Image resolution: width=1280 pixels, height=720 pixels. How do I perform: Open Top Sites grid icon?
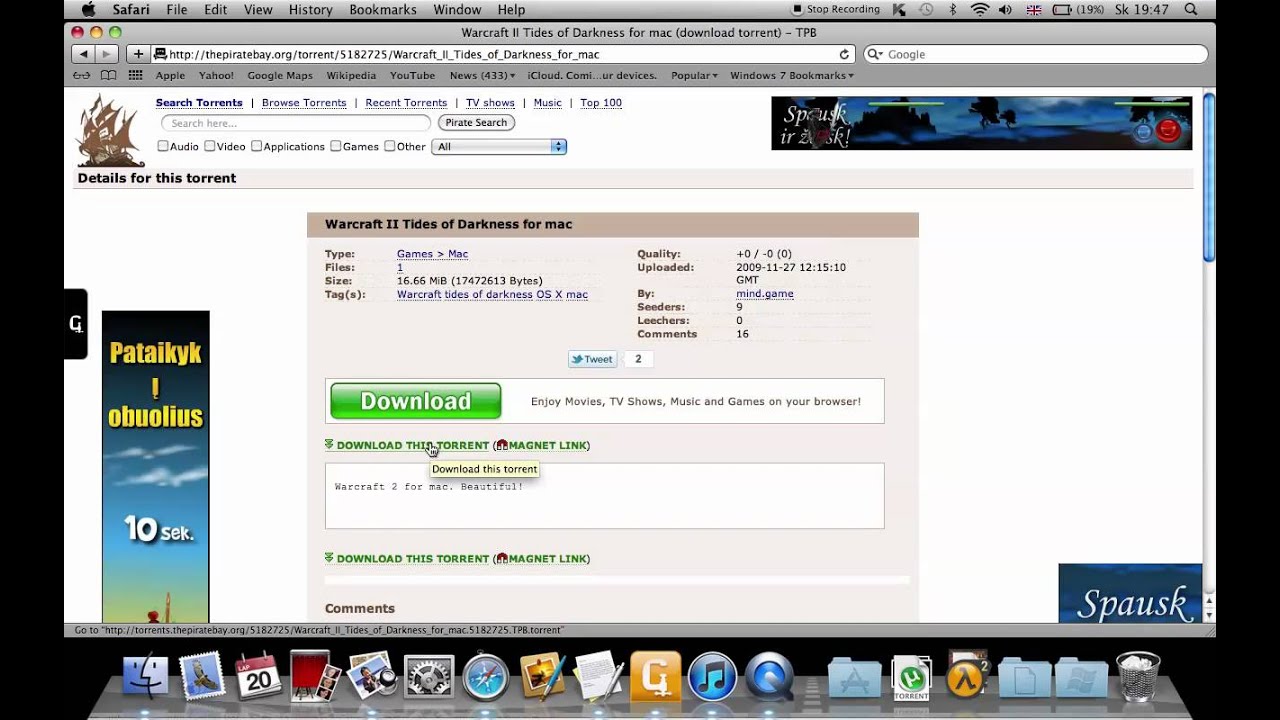pyautogui.click(x=135, y=76)
